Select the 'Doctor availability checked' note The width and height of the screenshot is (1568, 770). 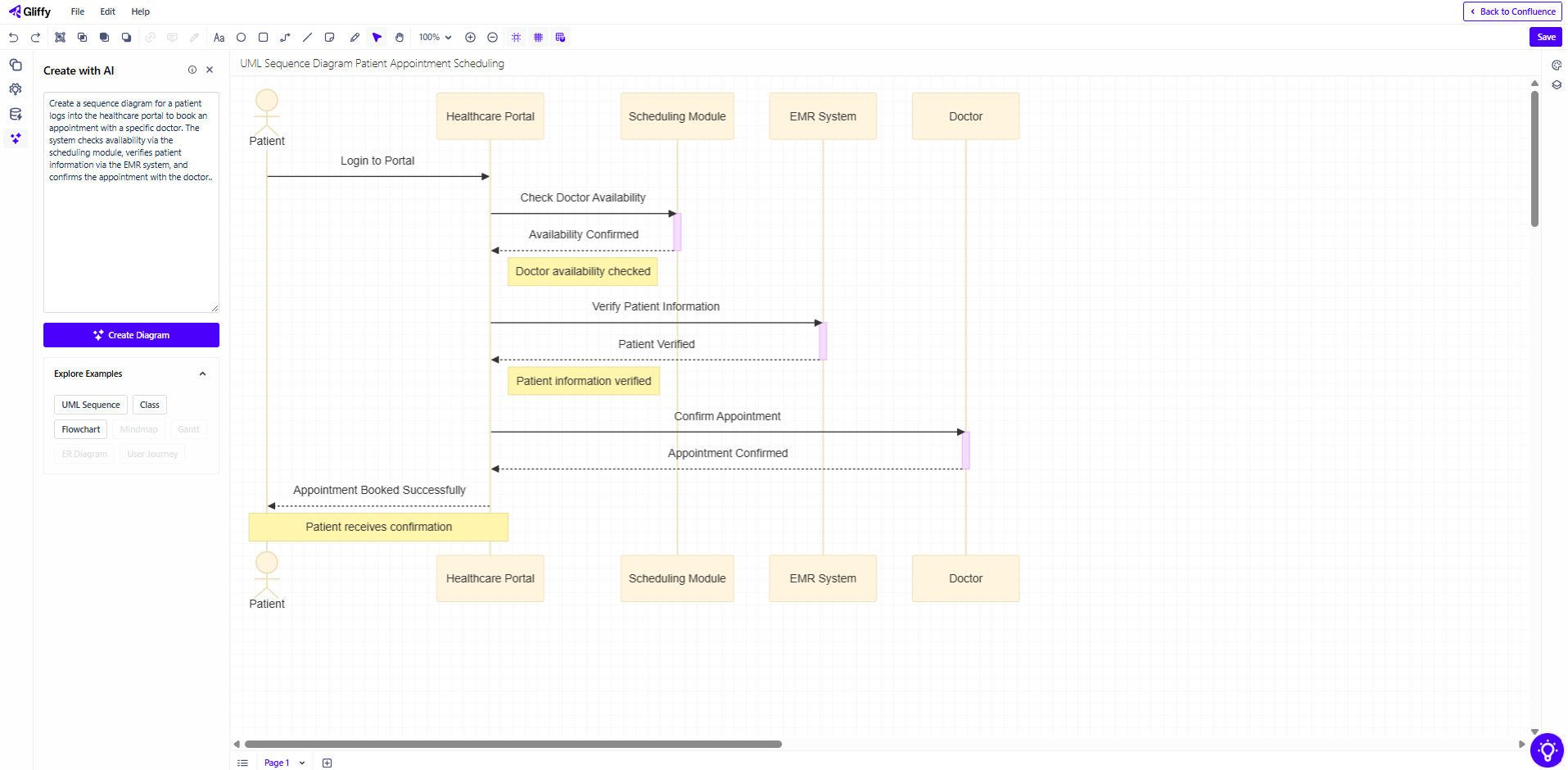coord(583,271)
